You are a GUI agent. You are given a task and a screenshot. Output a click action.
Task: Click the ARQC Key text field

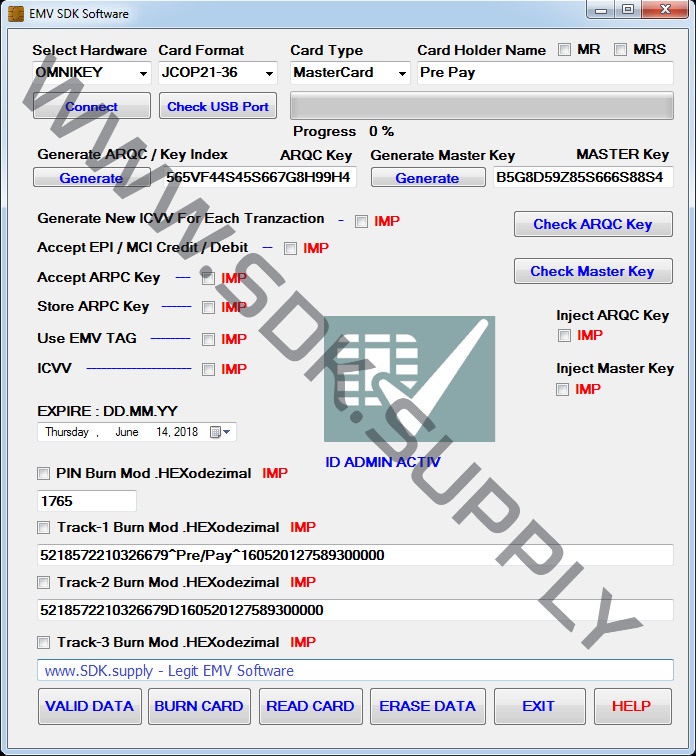click(260, 177)
